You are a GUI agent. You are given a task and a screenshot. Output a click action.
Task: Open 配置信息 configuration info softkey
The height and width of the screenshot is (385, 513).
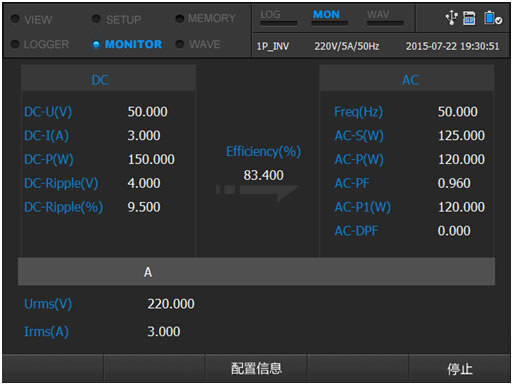tap(256, 369)
